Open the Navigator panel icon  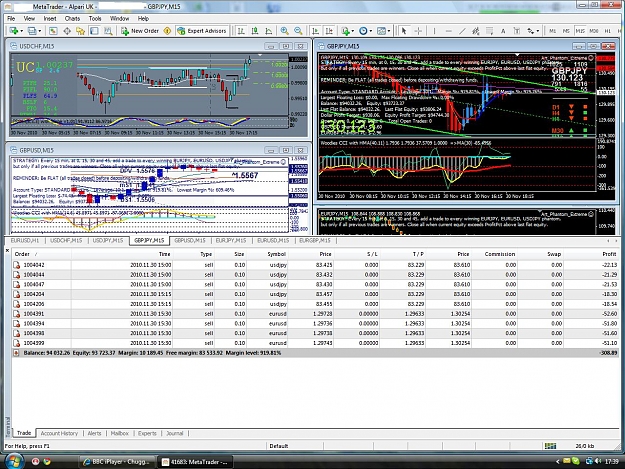pos(81,31)
